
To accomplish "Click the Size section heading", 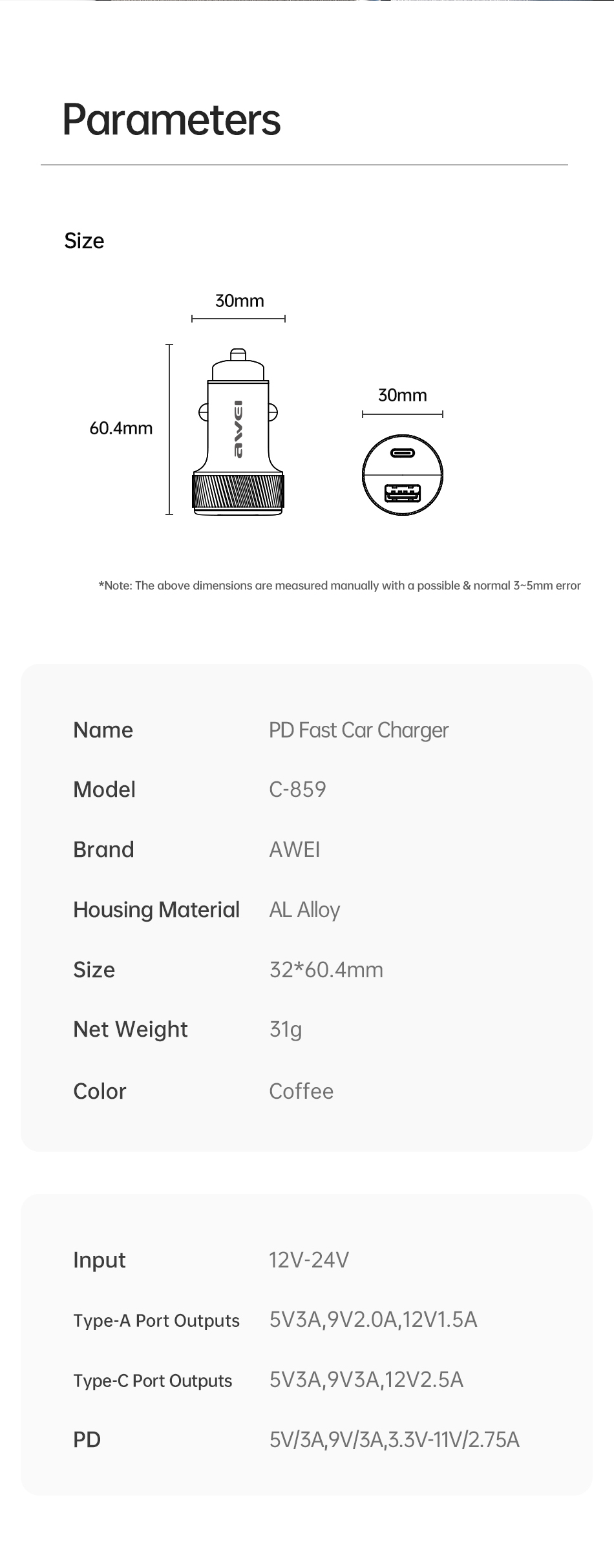I will (84, 241).
